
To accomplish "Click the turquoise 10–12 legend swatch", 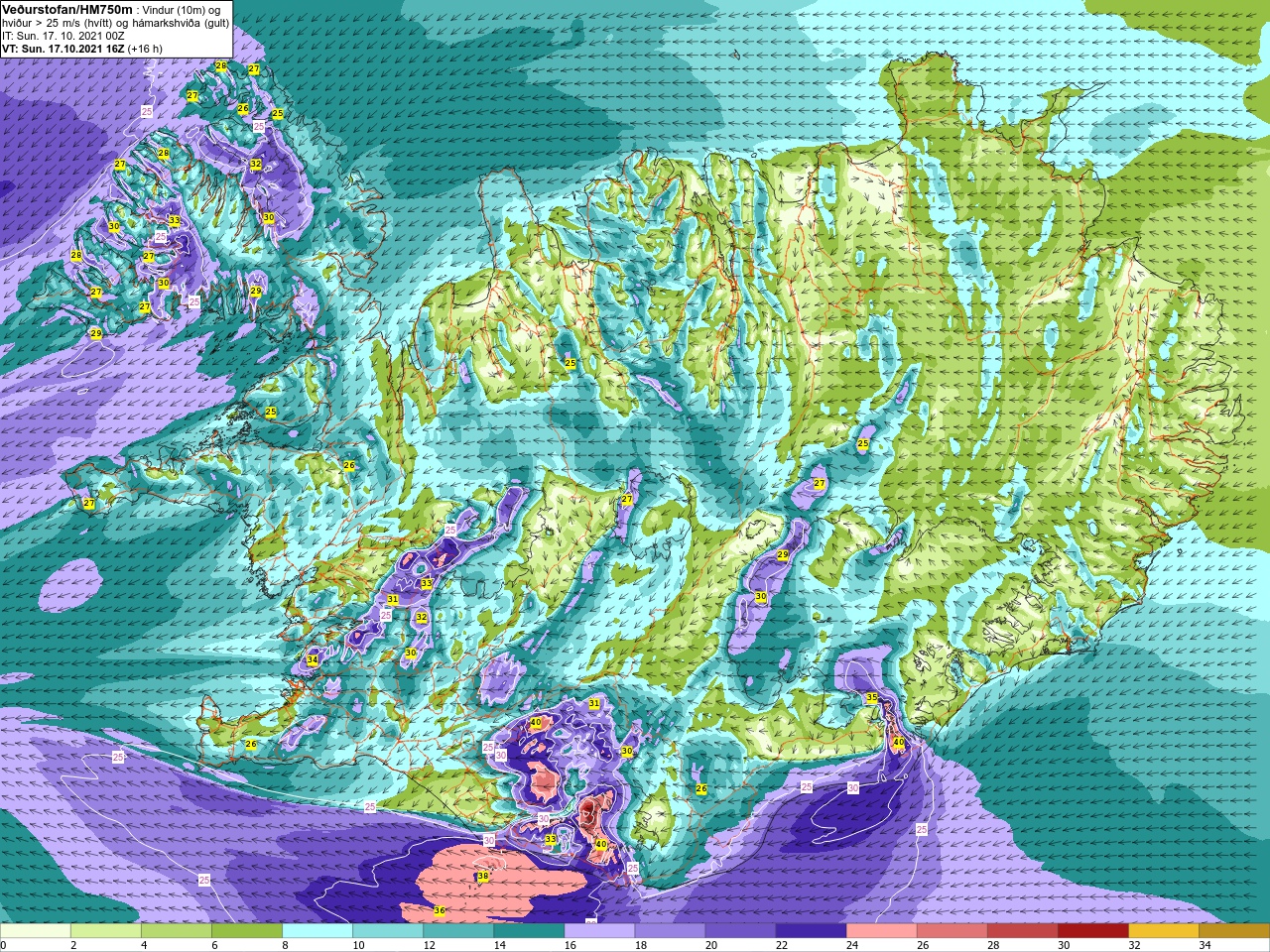I will tap(388, 931).
